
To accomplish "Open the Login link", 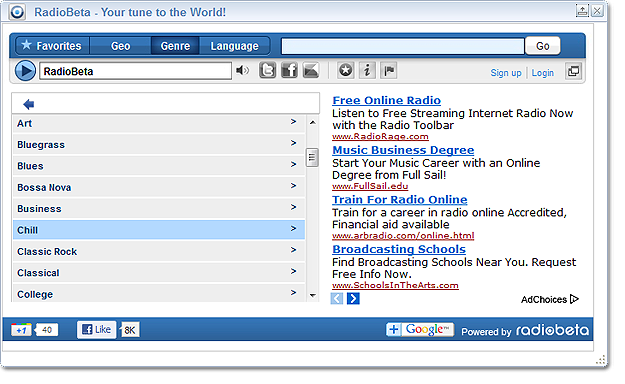I will point(542,73).
